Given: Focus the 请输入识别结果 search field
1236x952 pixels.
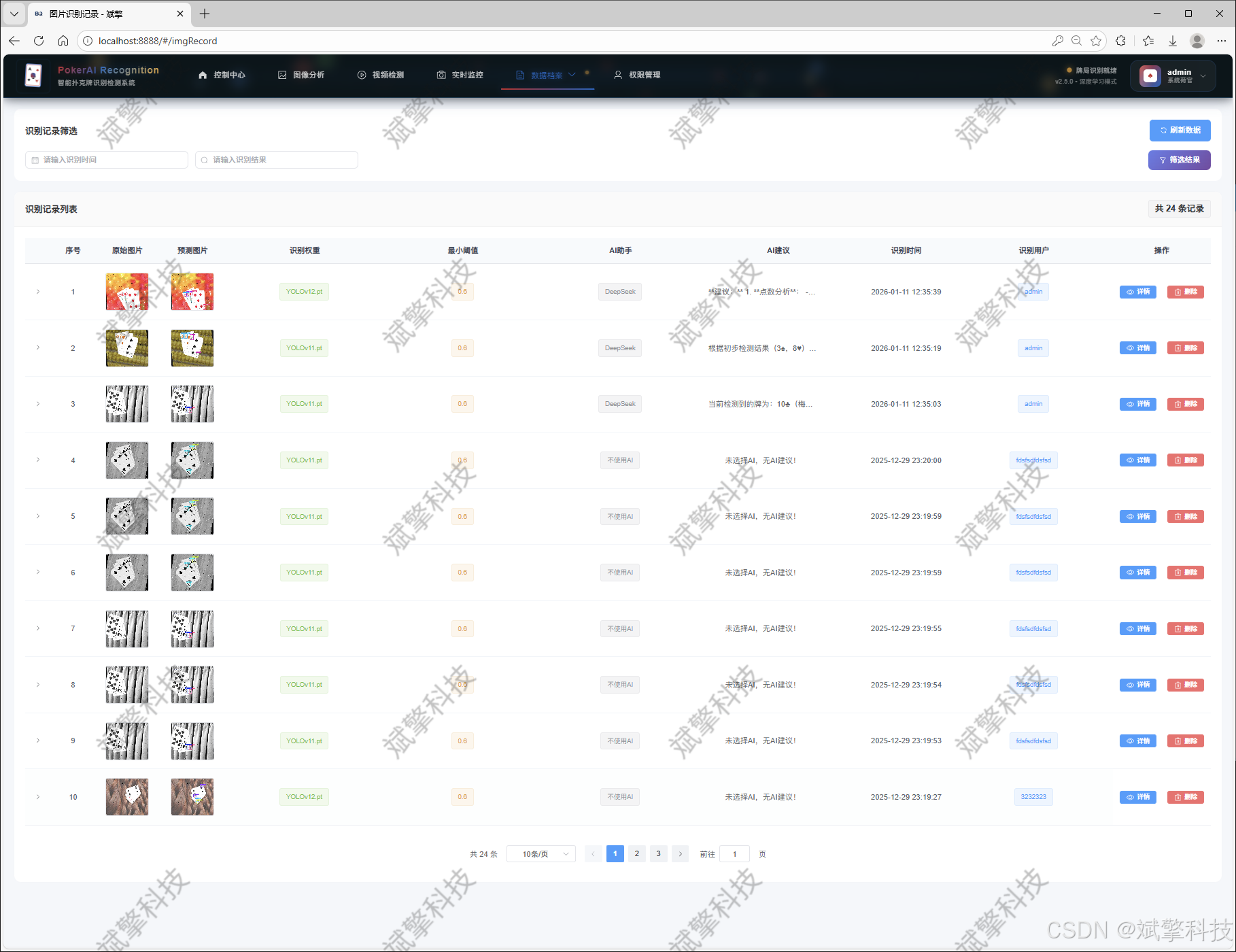Looking at the screenshot, I should click(277, 160).
